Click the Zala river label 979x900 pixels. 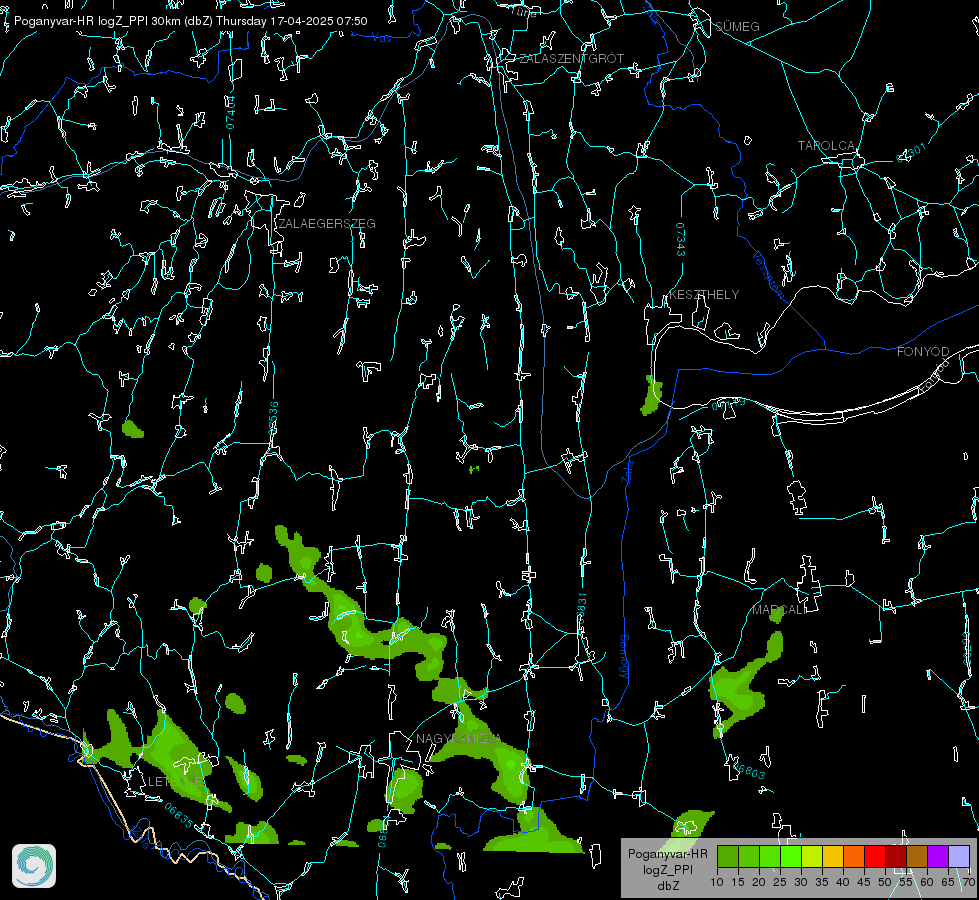click(627, 470)
